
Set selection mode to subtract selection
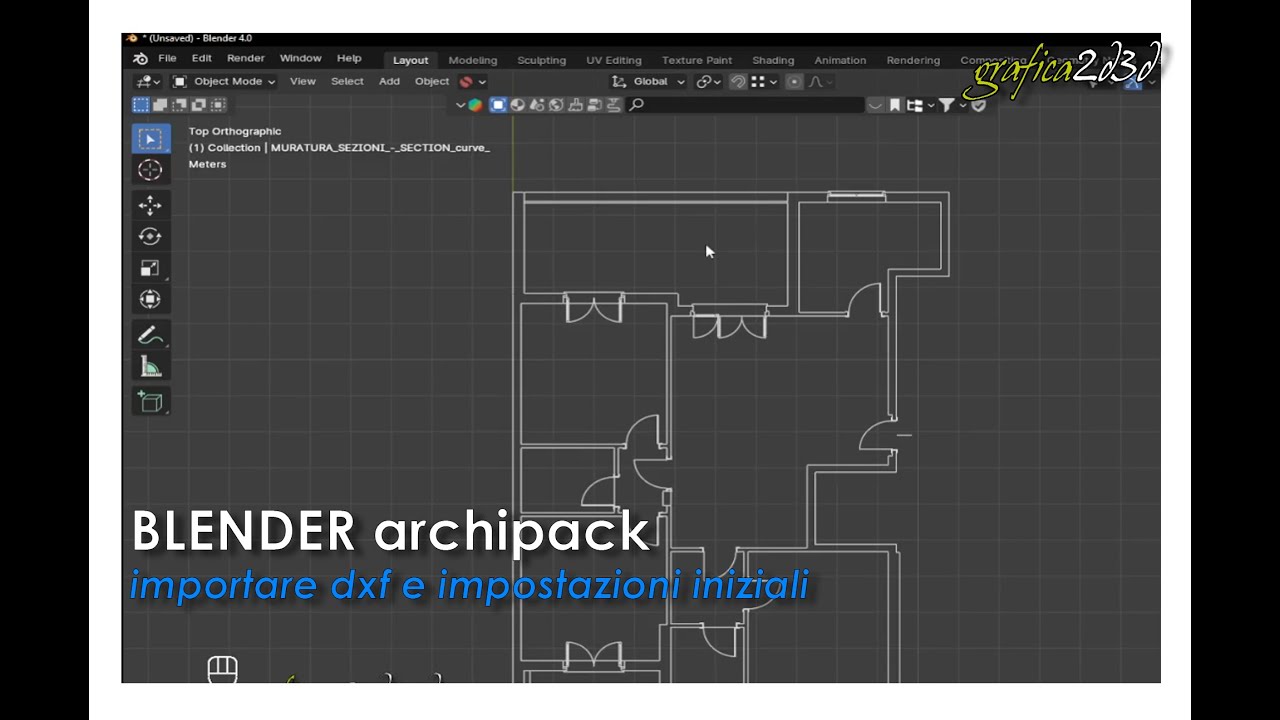pos(180,105)
